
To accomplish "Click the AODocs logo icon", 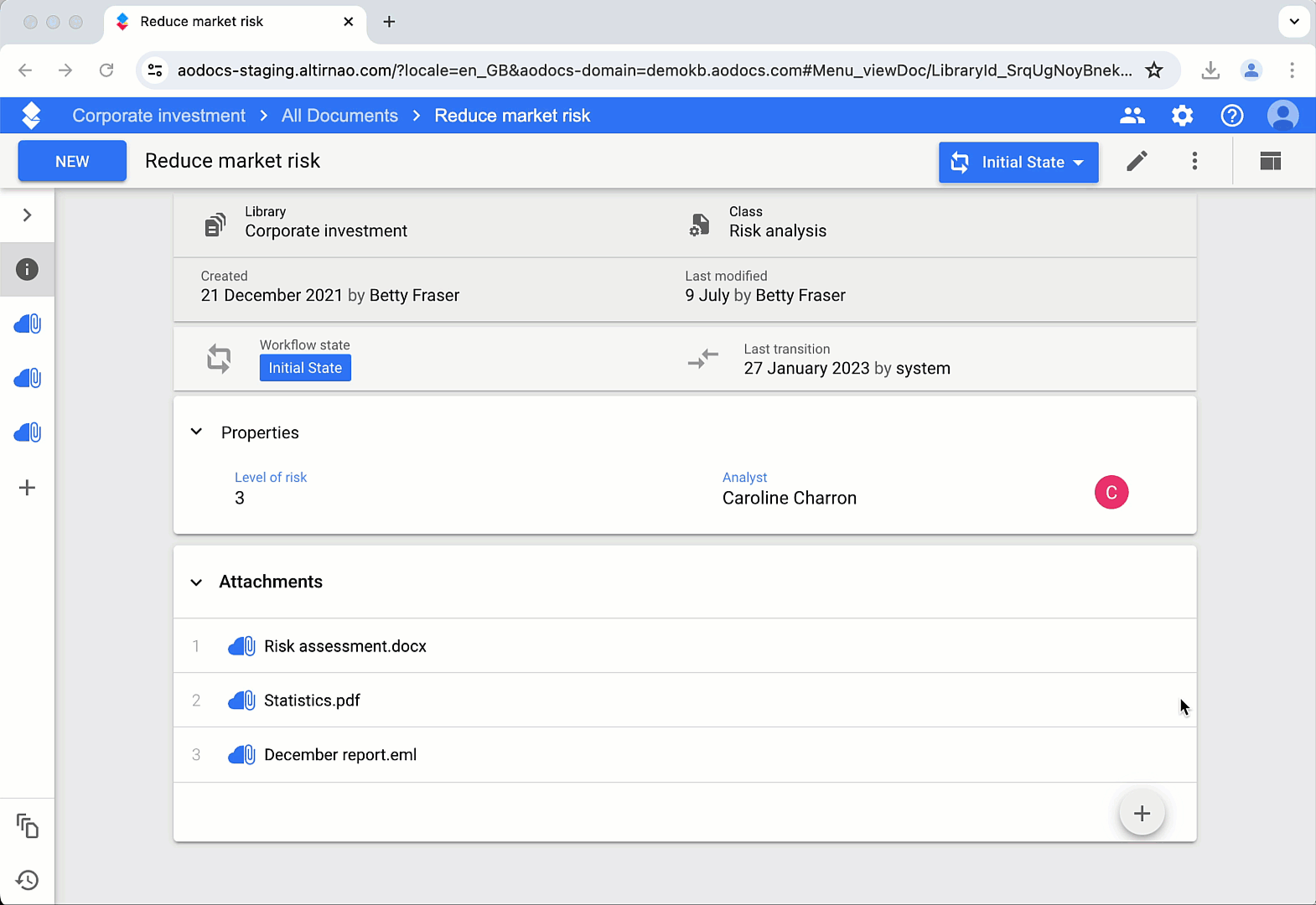I will click(31, 116).
